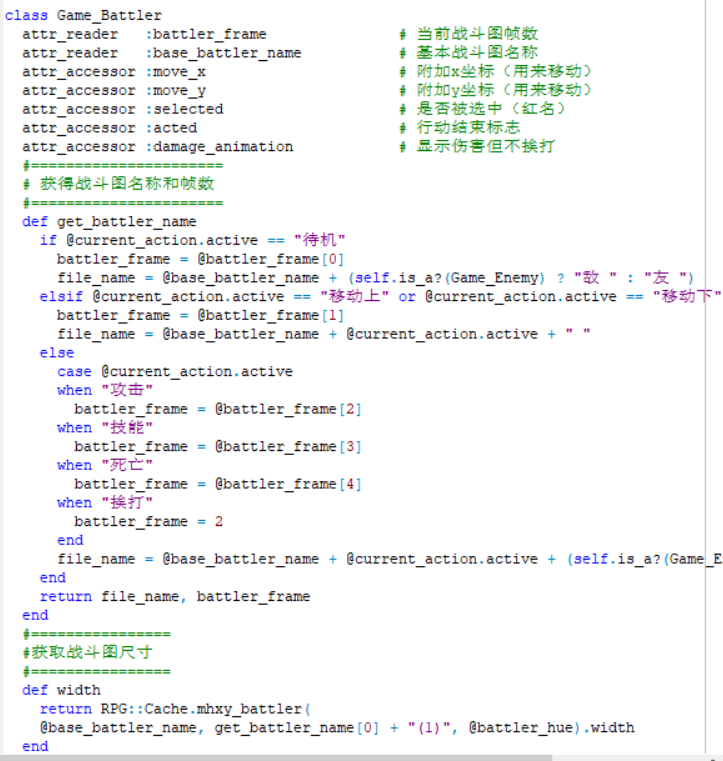This screenshot has height=761, width=723.
Task: Click the string "友 " in the ternary
Action: click(x=665, y=278)
